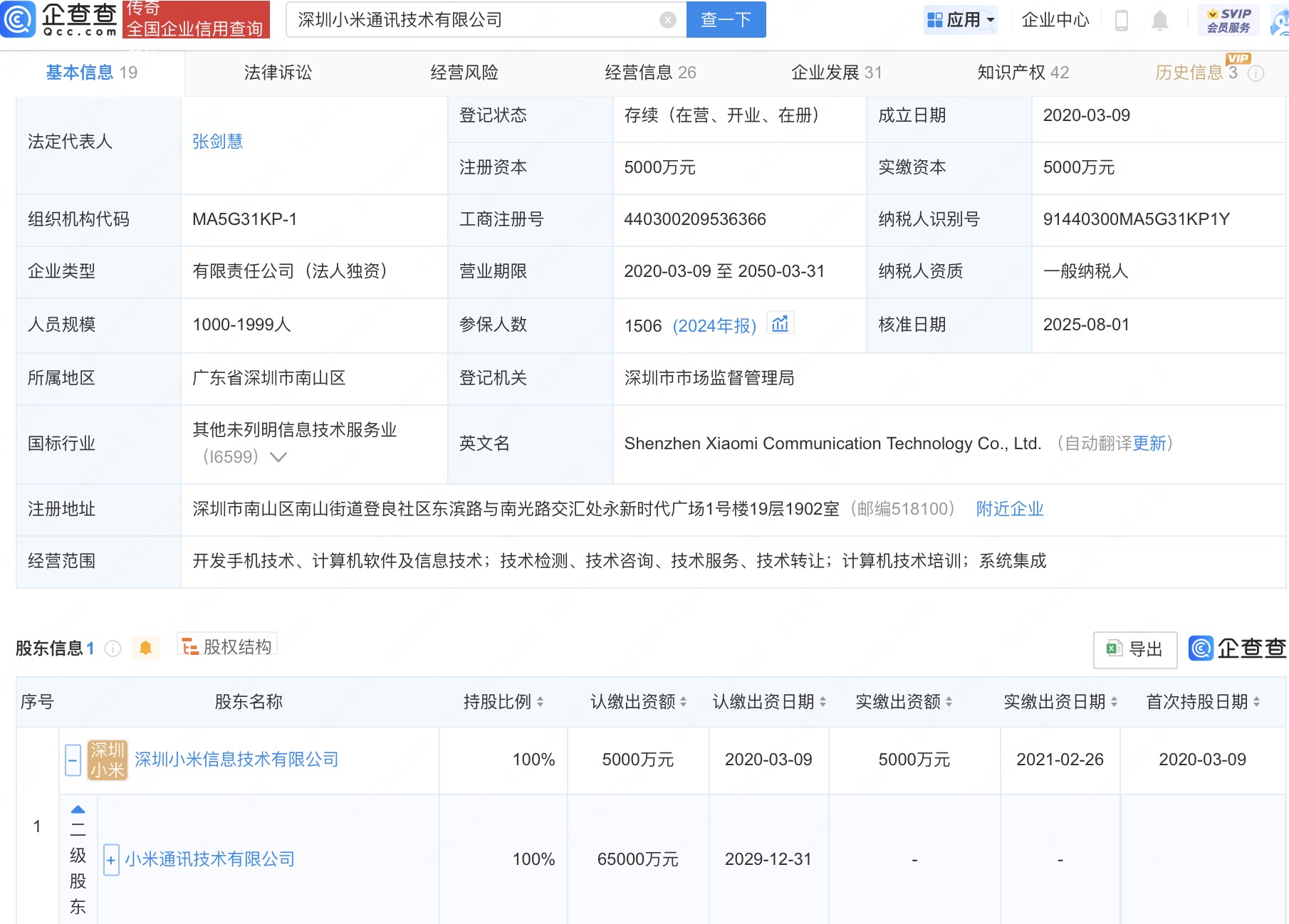Sort by 首次持股日期 column
The width and height of the screenshot is (1289, 924).
tap(1257, 702)
